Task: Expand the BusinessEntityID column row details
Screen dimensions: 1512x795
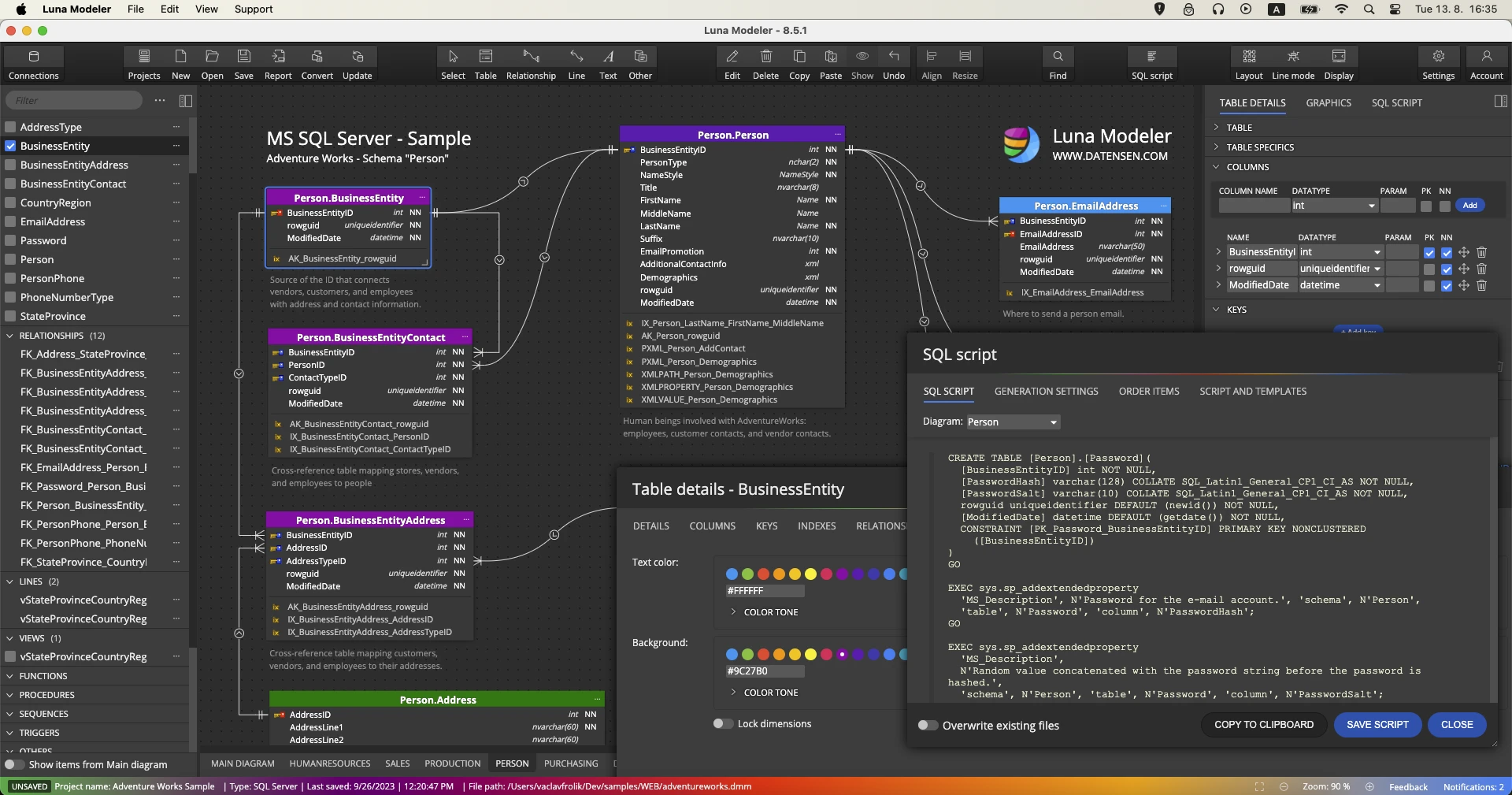Action: click(1218, 252)
